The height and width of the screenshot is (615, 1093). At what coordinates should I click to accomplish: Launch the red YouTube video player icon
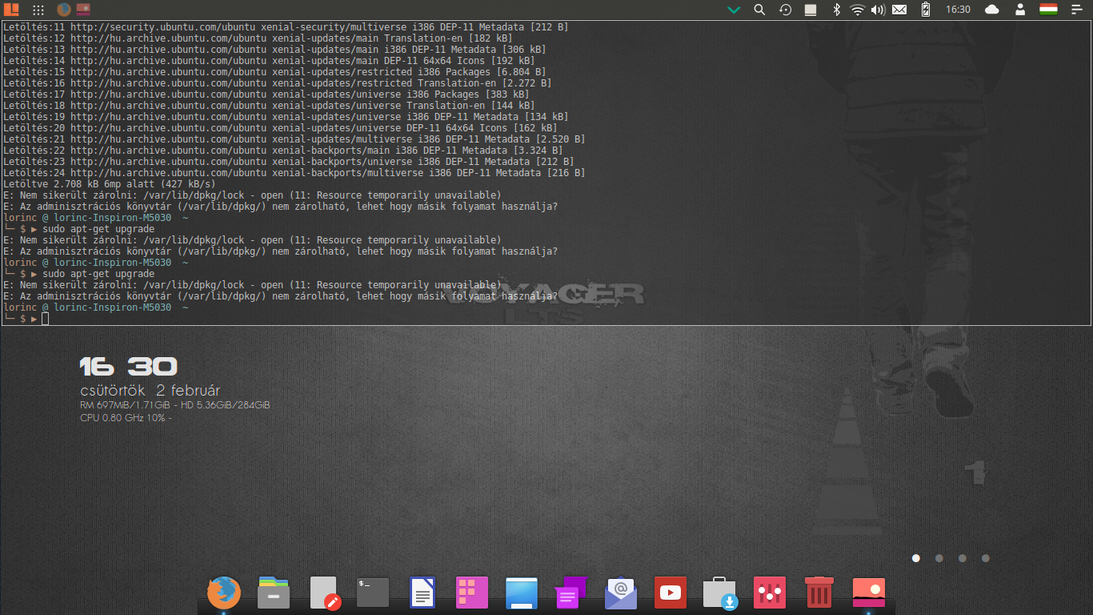click(670, 593)
